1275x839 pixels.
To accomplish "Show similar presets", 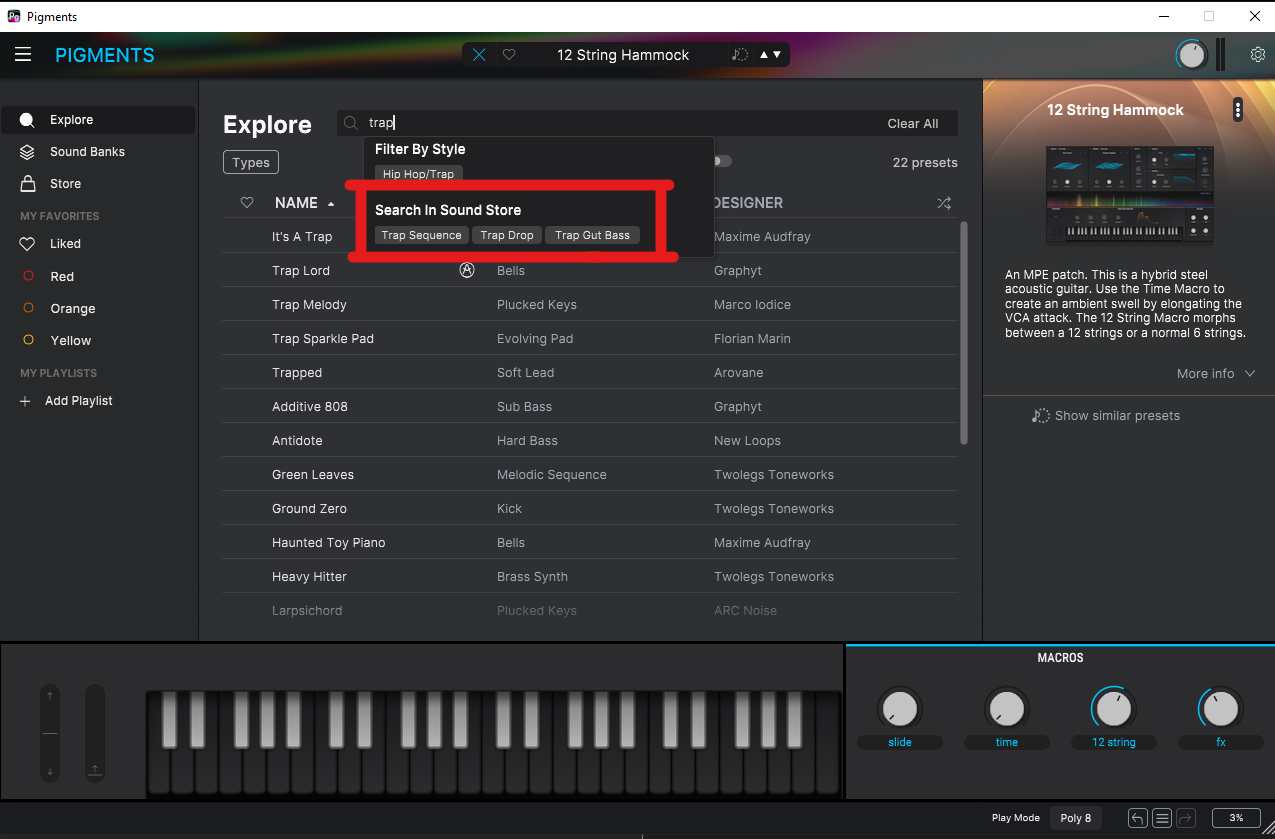I will [1106, 415].
